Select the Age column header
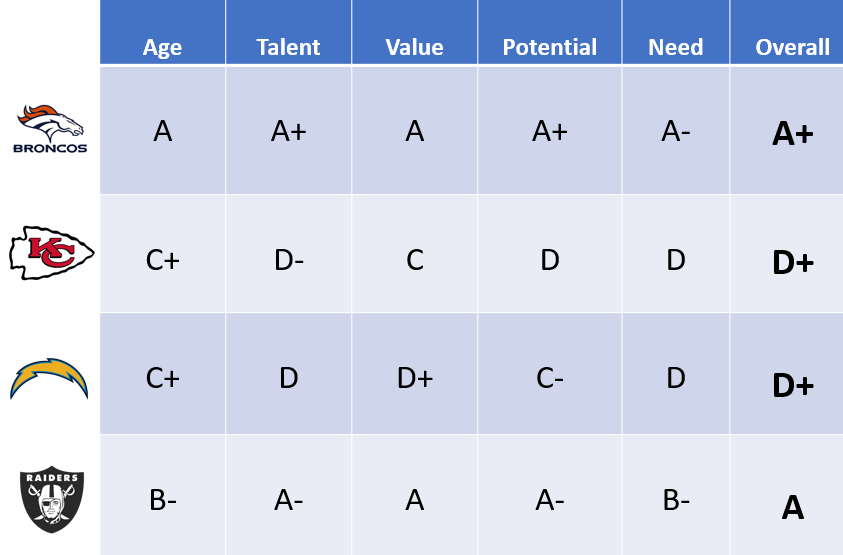The image size is (843, 555). (x=162, y=32)
